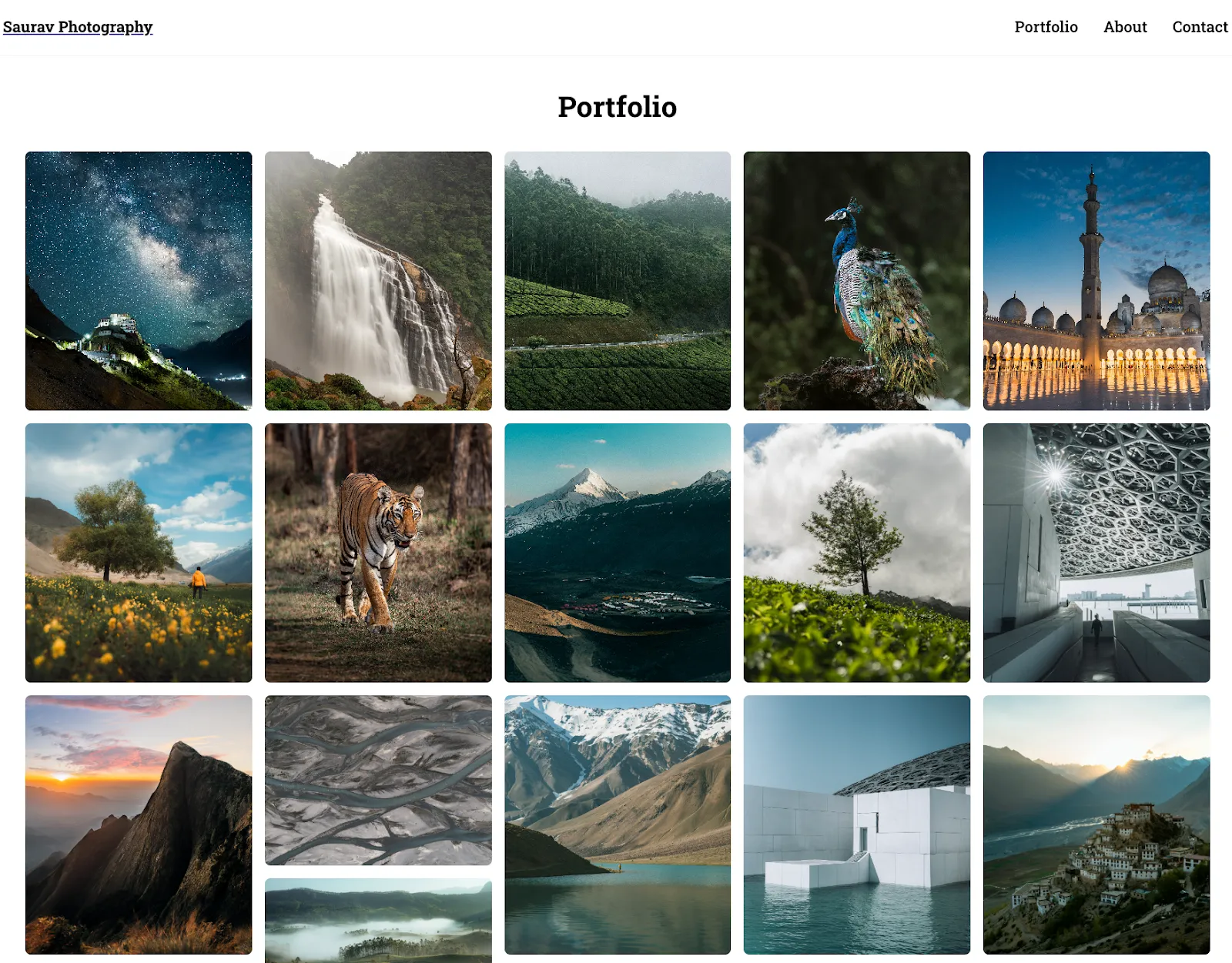Open the sunset rocky peak photo

[x=139, y=825]
